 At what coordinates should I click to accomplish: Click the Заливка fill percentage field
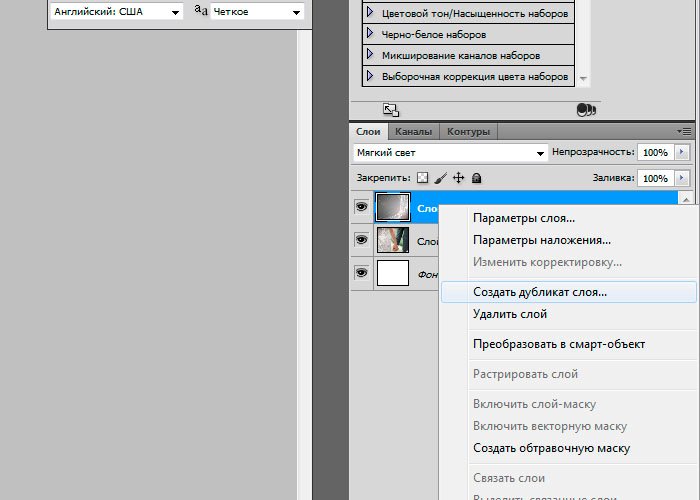(x=655, y=178)
